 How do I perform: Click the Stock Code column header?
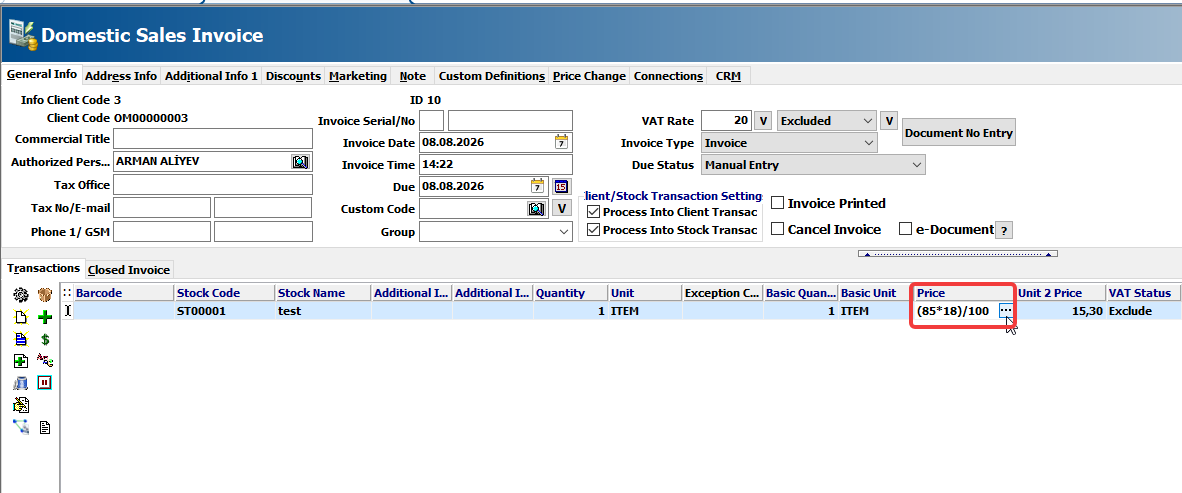coord(225,292)
